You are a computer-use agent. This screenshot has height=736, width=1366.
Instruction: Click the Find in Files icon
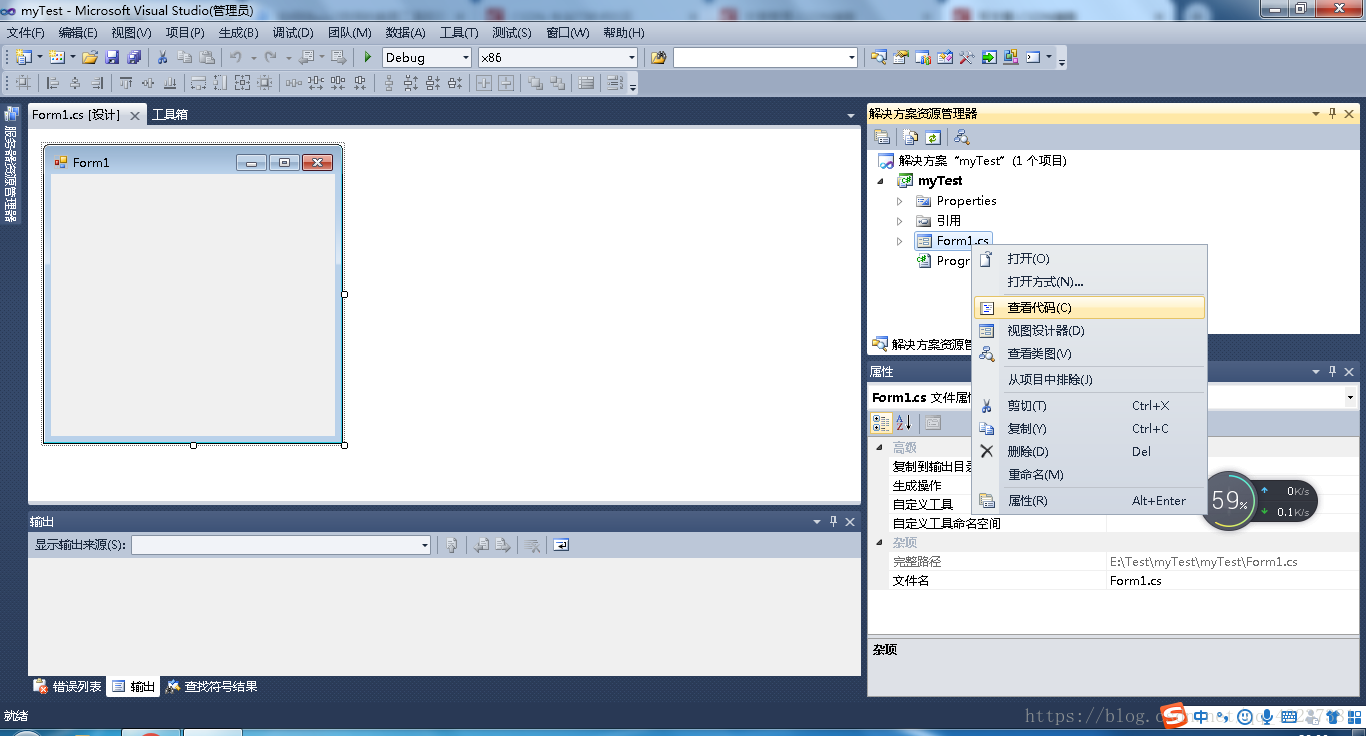click(x=658, y=57)
